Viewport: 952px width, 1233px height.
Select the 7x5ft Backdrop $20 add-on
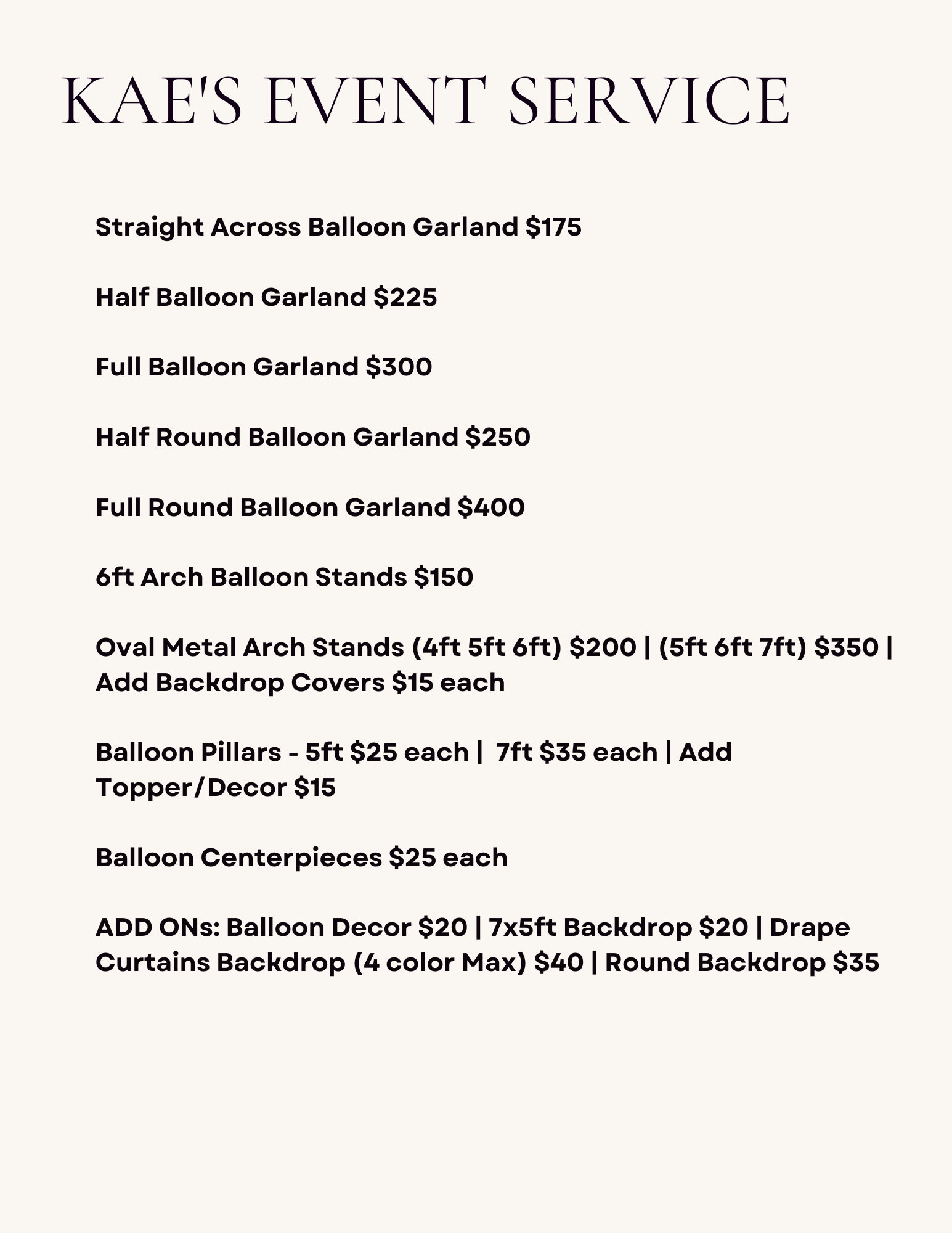(618, 927)
